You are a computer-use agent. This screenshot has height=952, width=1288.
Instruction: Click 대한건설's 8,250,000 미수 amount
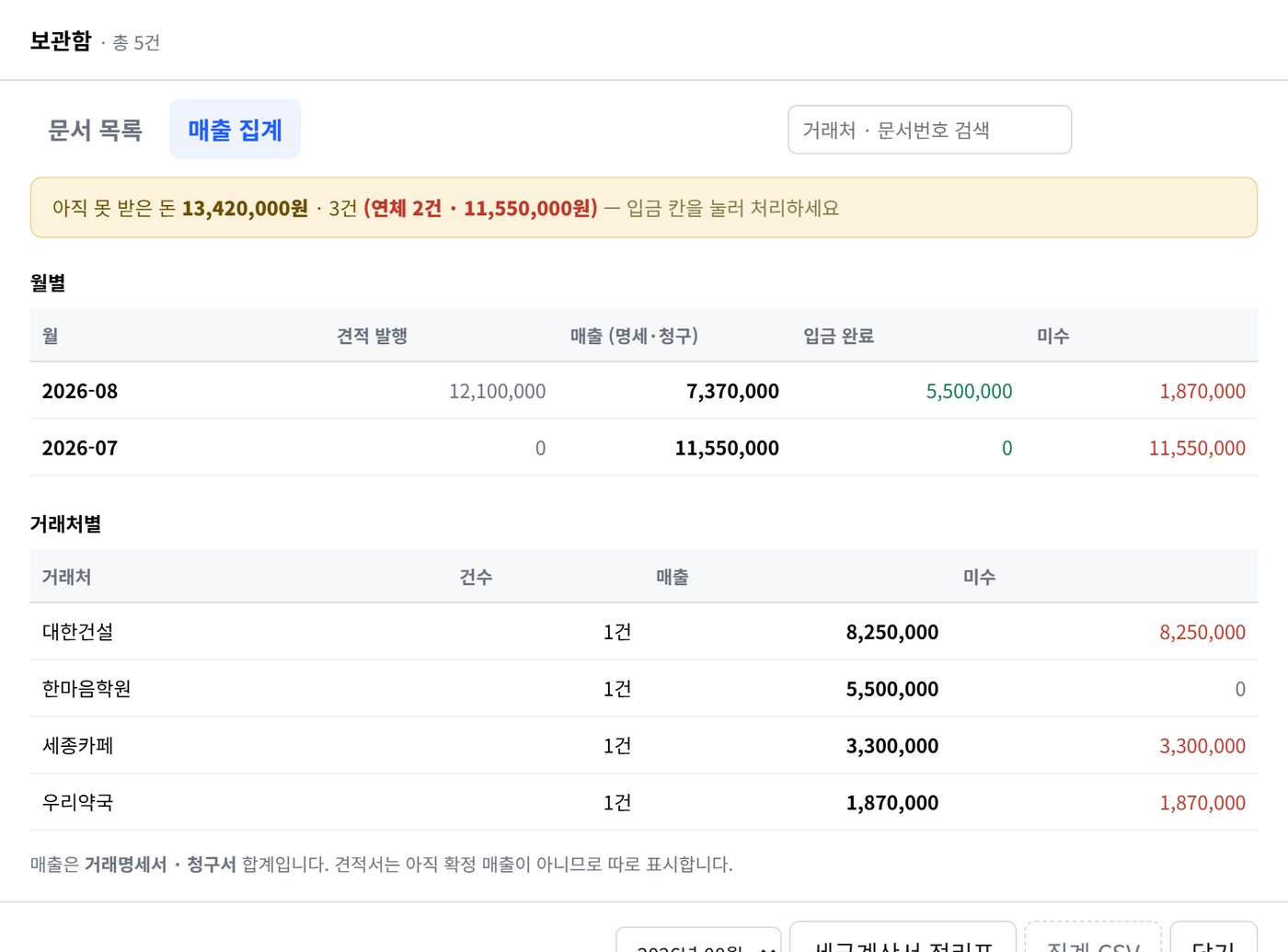pos(1202,632)
